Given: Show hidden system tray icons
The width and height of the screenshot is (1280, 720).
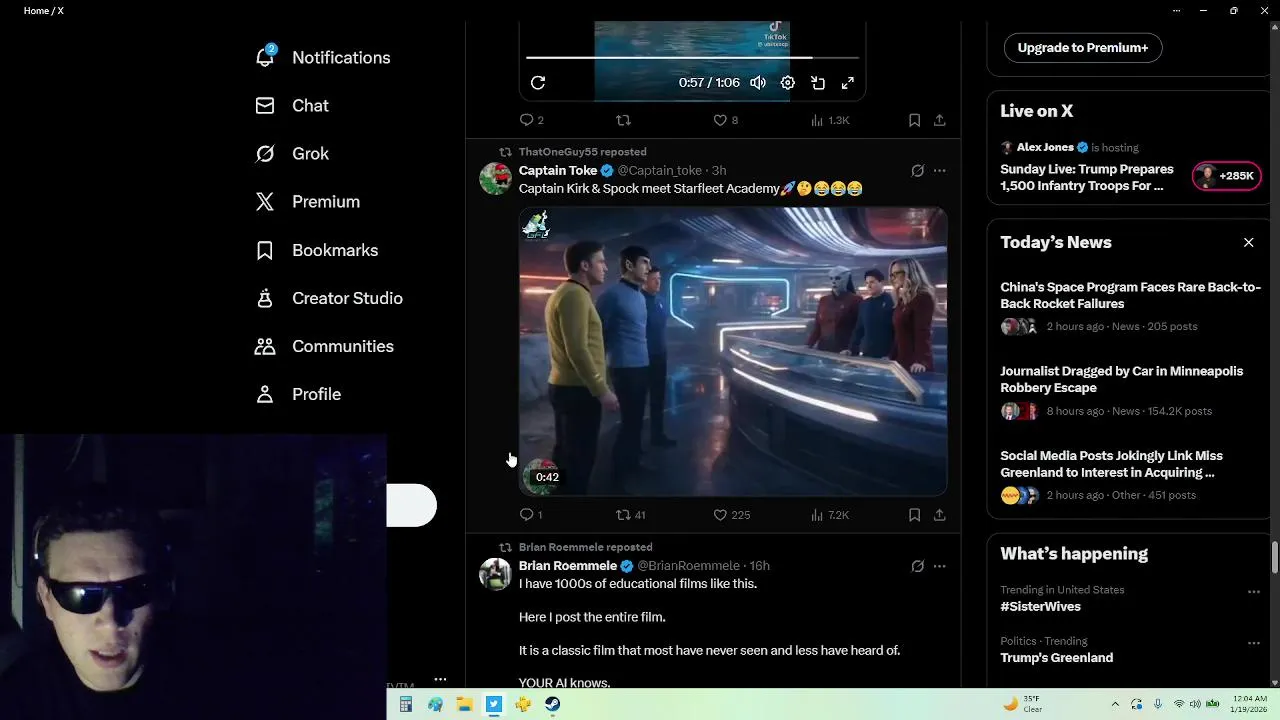Looking at the screenshot, I should click(1115, 704).
